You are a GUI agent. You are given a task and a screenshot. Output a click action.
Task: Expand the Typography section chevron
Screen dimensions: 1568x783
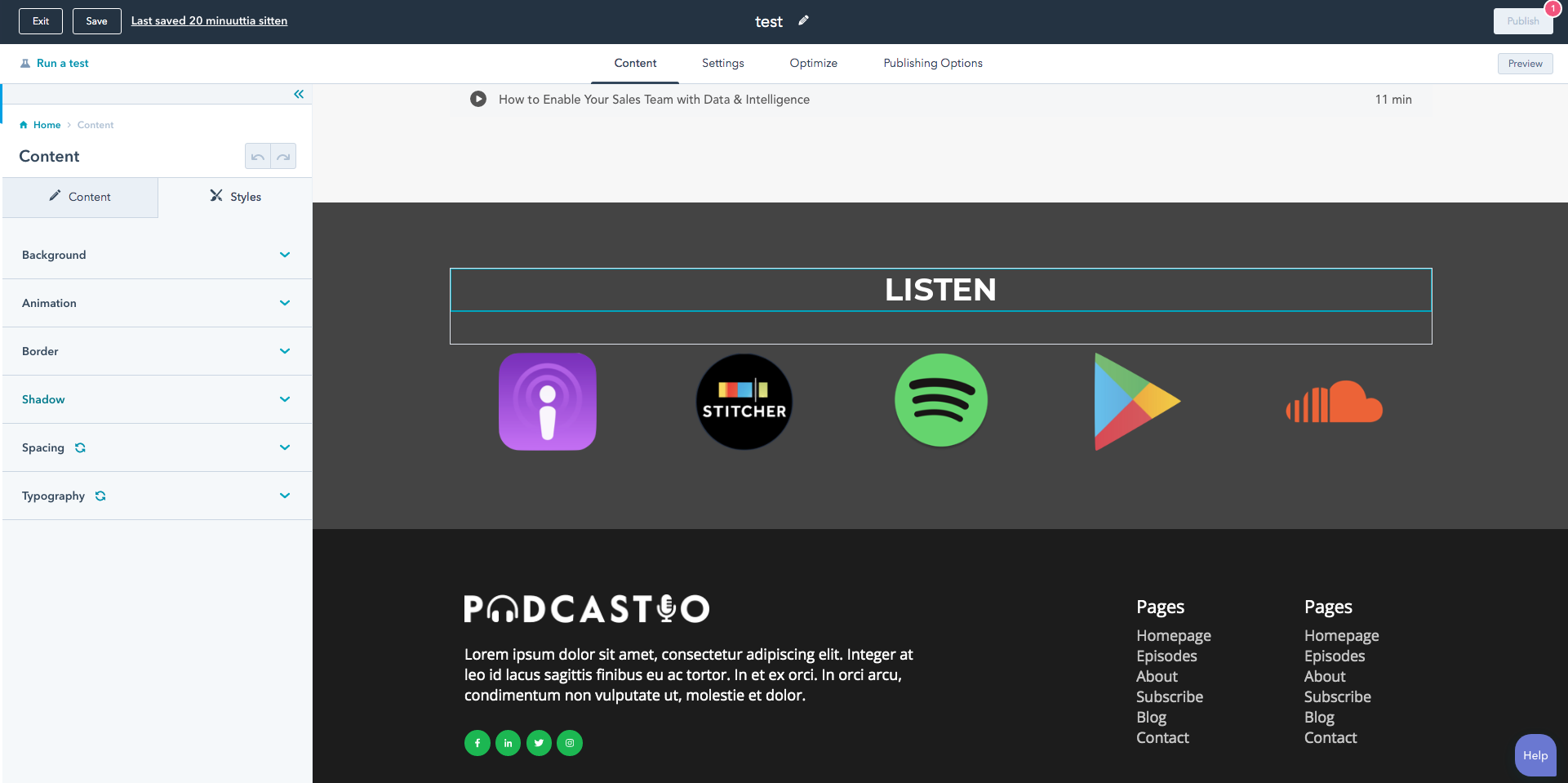[285, 496]
